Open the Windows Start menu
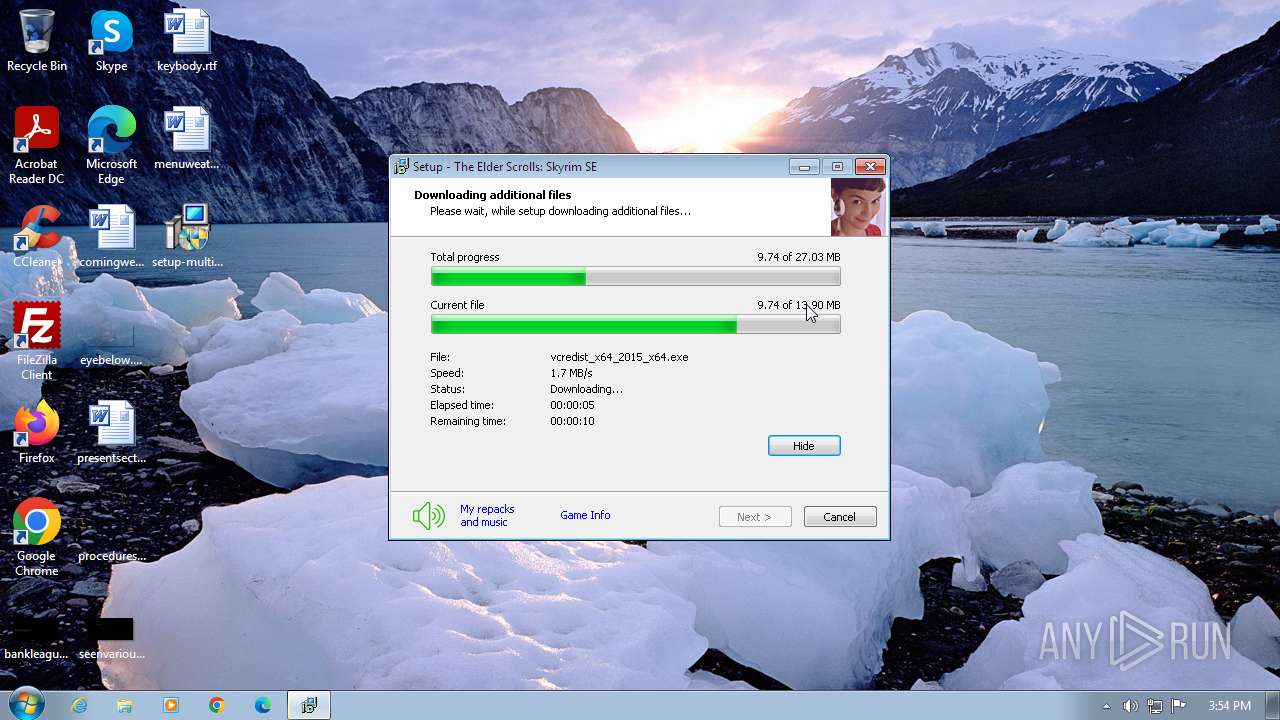This screenshot has height=720, width=1280. pyautogui.click(x=26, y=705)
